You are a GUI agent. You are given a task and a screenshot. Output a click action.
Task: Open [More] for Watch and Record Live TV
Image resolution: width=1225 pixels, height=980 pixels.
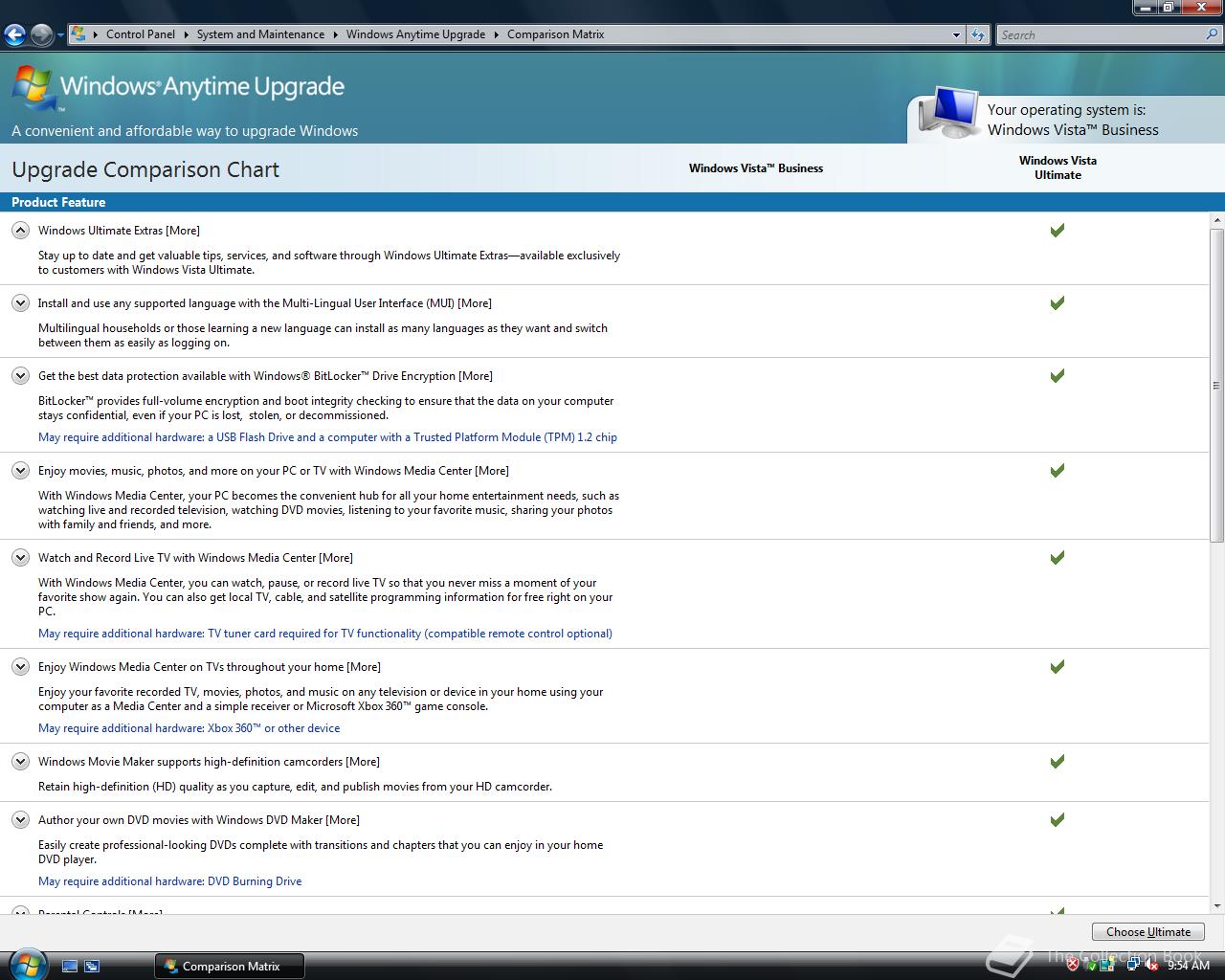(336, 558)
